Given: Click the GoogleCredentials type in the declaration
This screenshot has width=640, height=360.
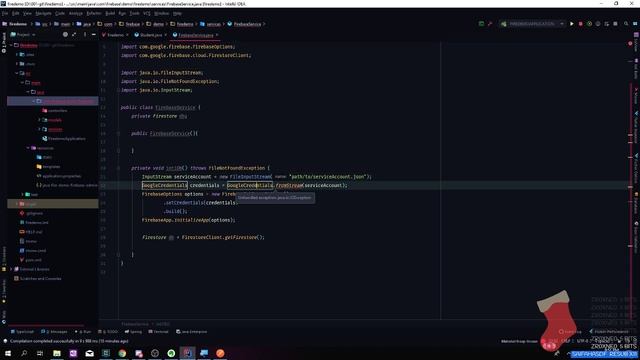Looking at the screenshot, I should [164, 185].
